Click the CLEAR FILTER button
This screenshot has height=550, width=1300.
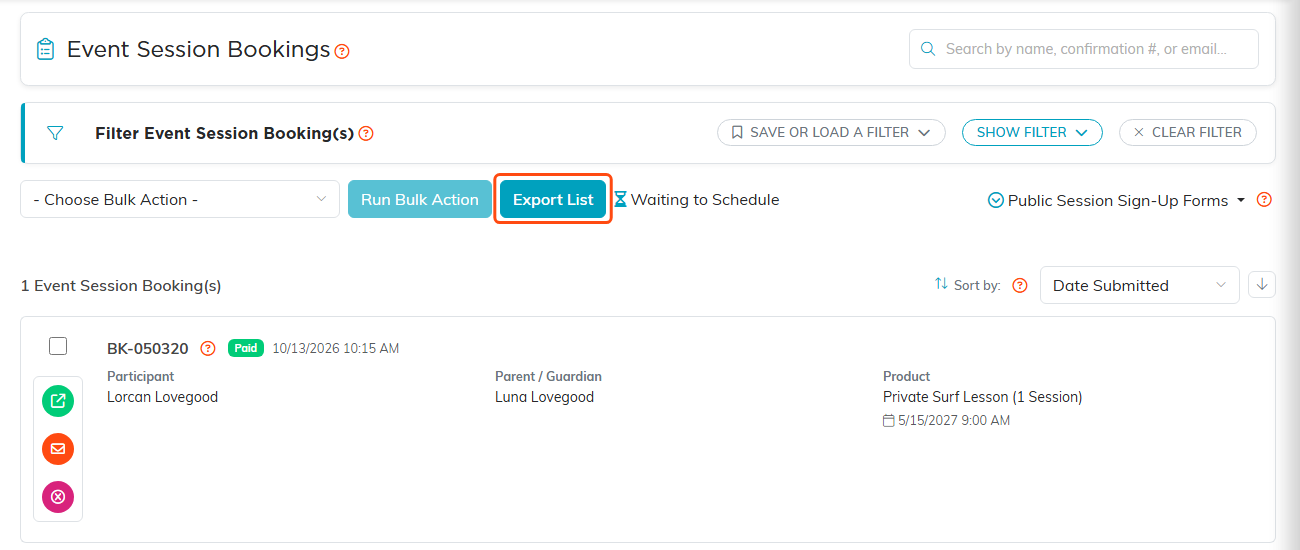click(x=1188, y=132)
